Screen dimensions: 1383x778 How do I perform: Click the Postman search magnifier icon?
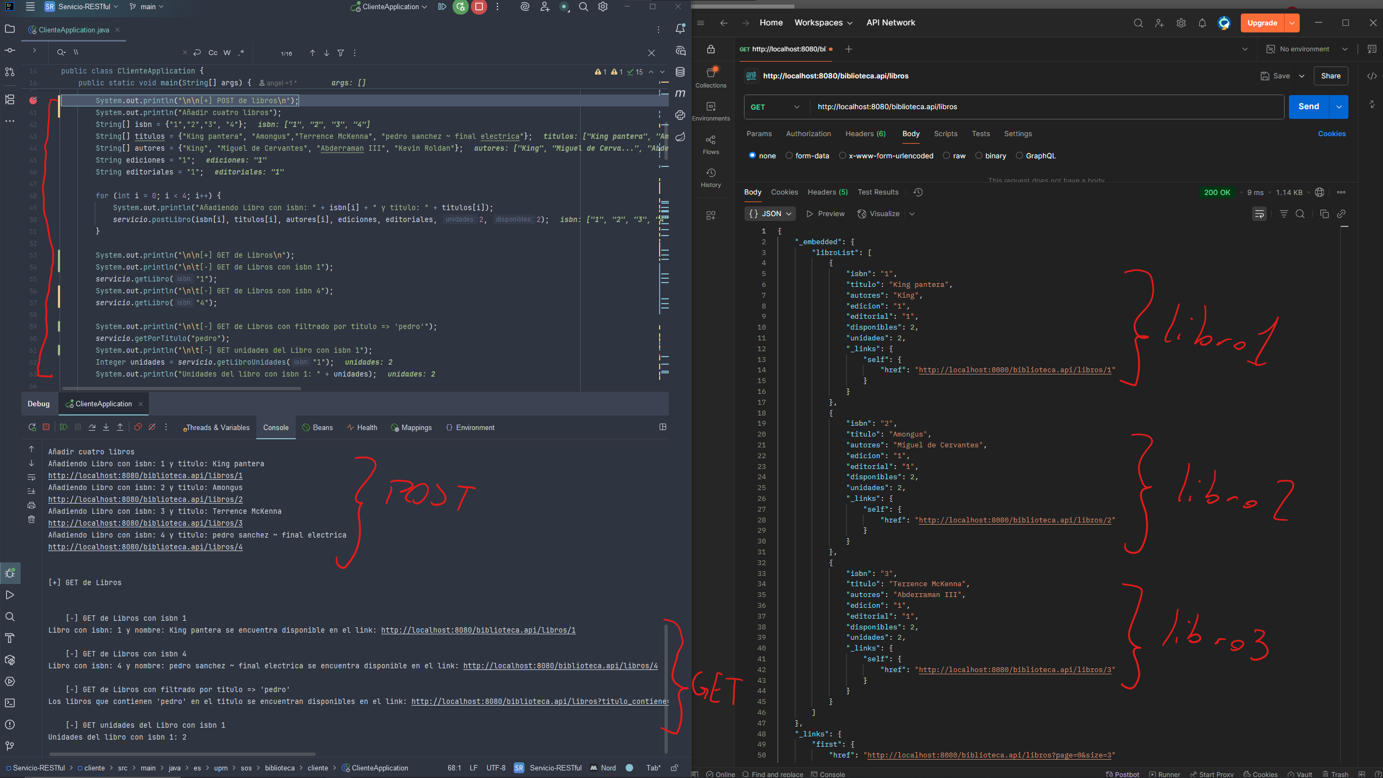[x=1138, y=23]
